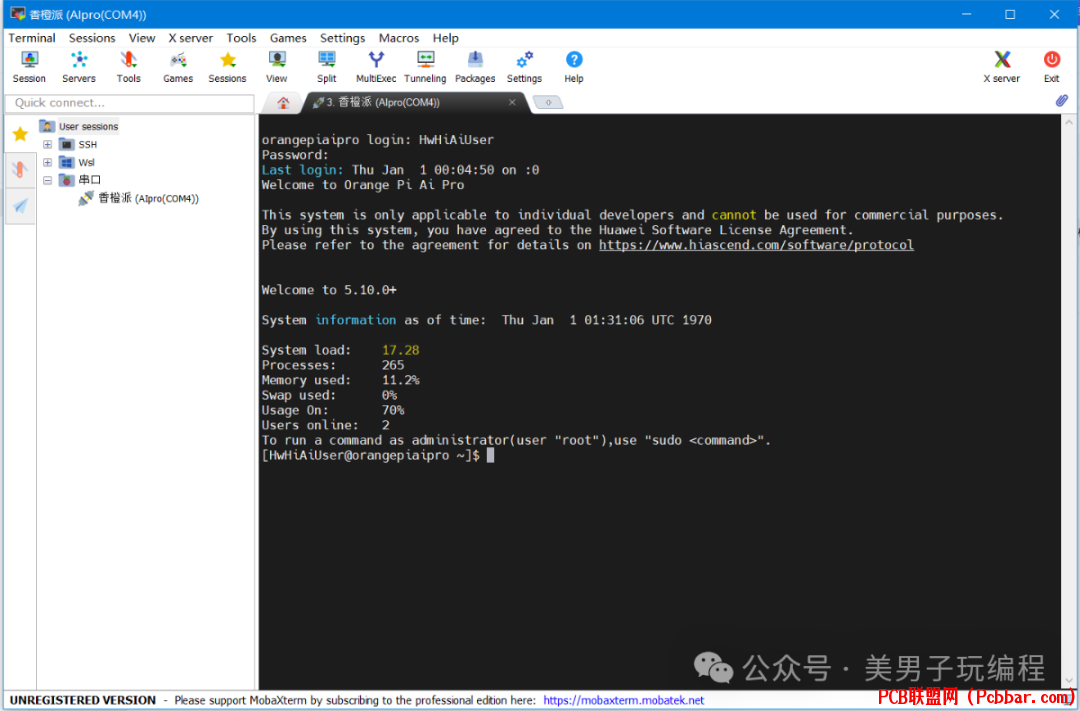The height and width of the screenshot is (711, 1080).
Task: Click the terminal scrollbar up arrow
Action: [x=1068, y=122]
